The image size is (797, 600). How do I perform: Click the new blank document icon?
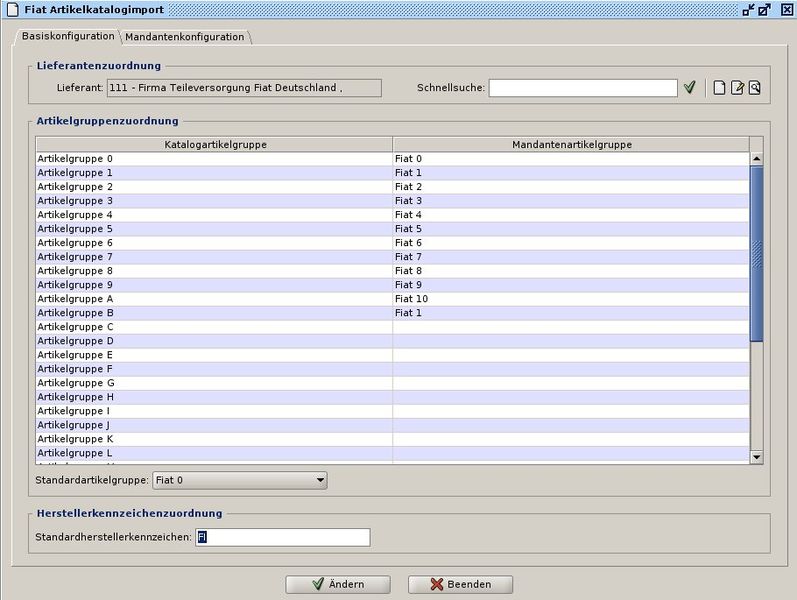pyautogui.click(x=718, y=88)
